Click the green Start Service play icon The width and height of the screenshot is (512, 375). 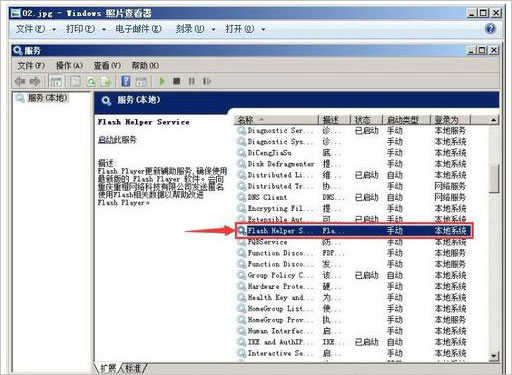pos(162,81)
